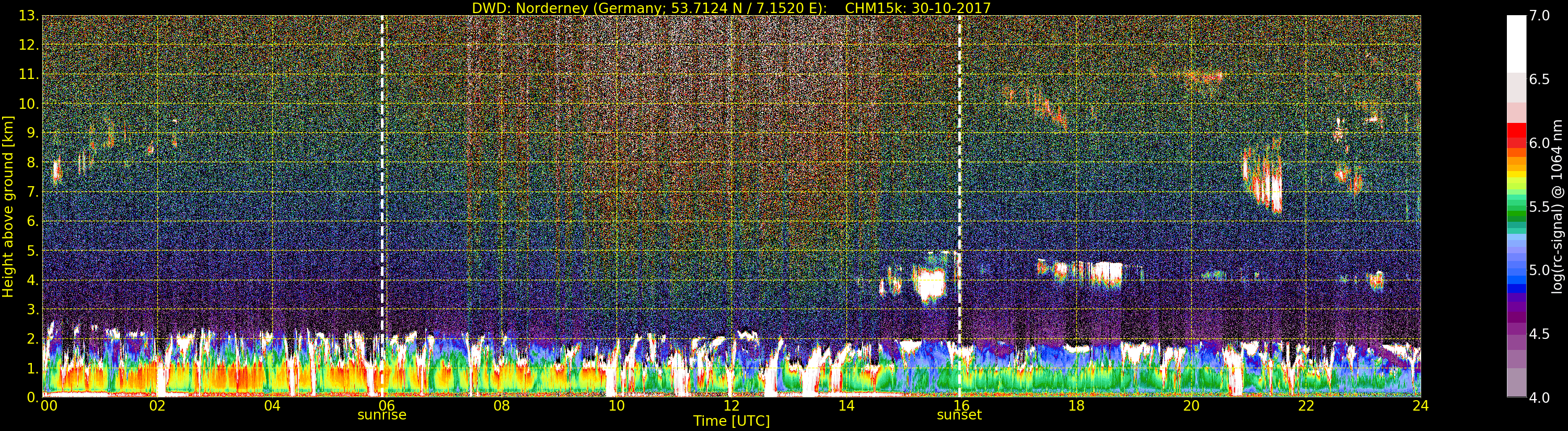The width and height of the screenshot is (1568, 431).
Task: Click the height axis tick label '2.'
Action: [x=33, y=338]
